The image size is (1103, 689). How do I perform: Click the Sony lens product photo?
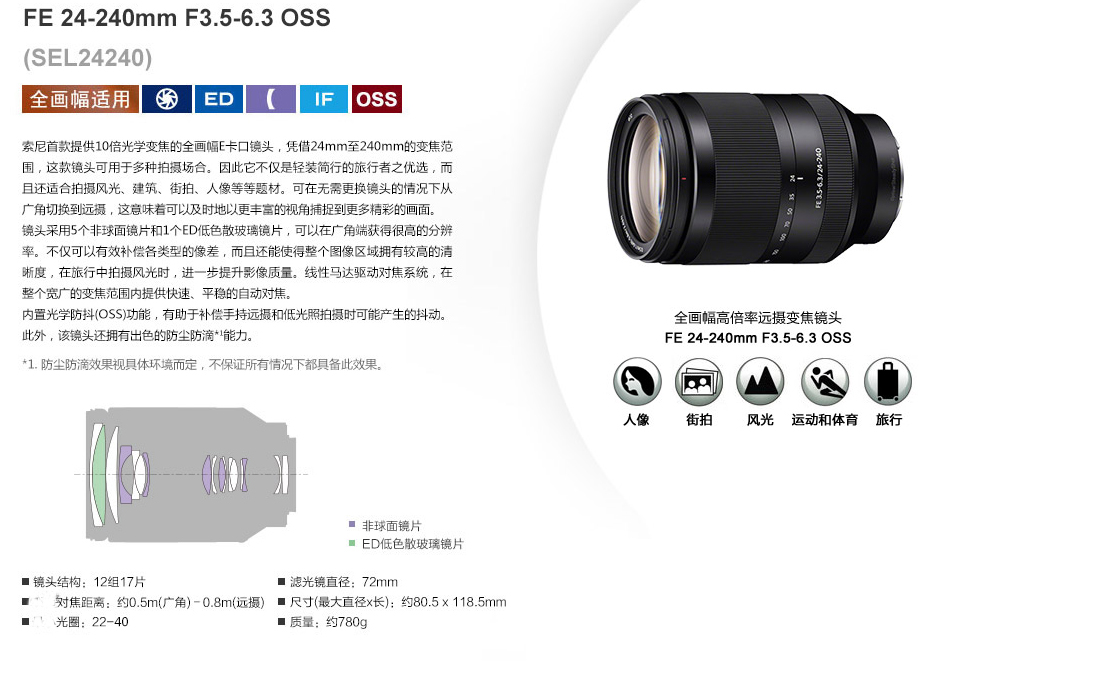coord(754,178)
